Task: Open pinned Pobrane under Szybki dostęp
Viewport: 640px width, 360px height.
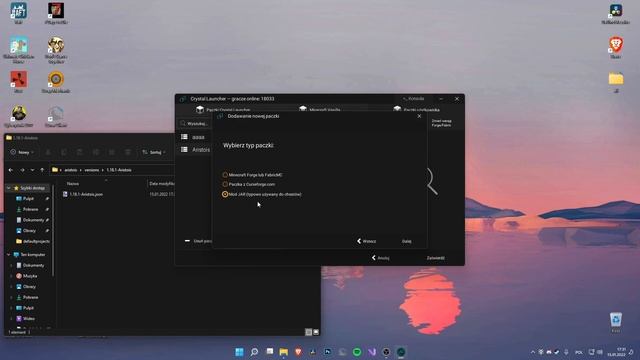Action: [x=30, y=209]
